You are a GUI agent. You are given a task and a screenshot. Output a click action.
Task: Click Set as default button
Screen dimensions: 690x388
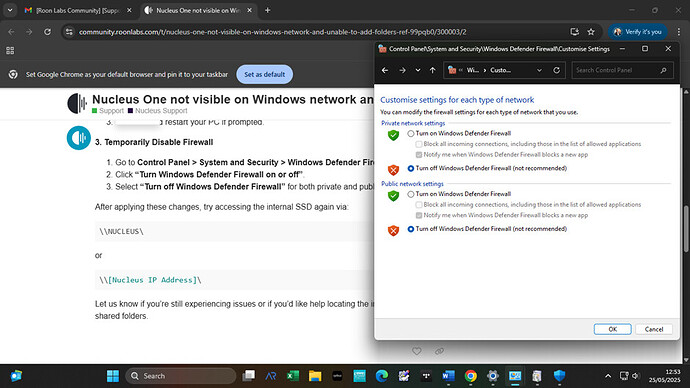(264, 74)
